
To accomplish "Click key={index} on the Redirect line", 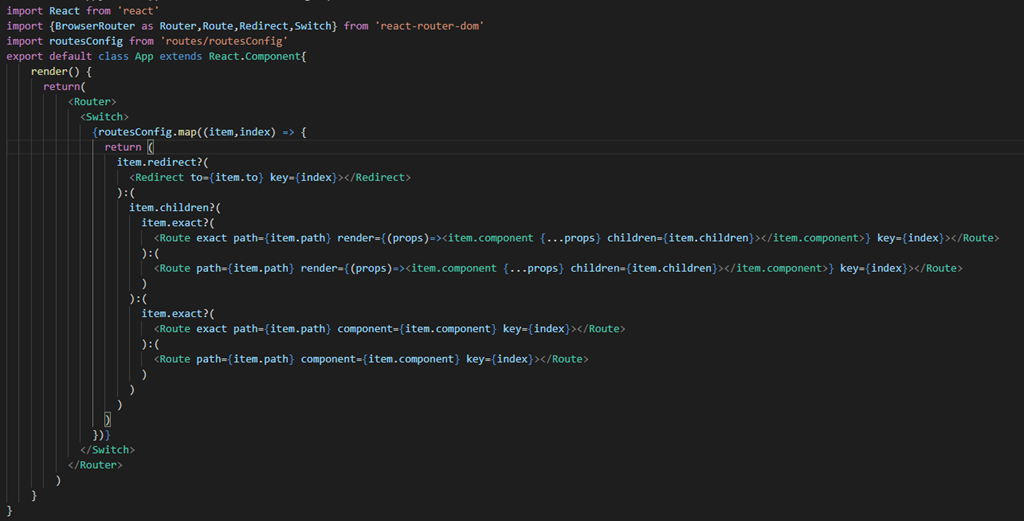I will [x=304, y=178].
